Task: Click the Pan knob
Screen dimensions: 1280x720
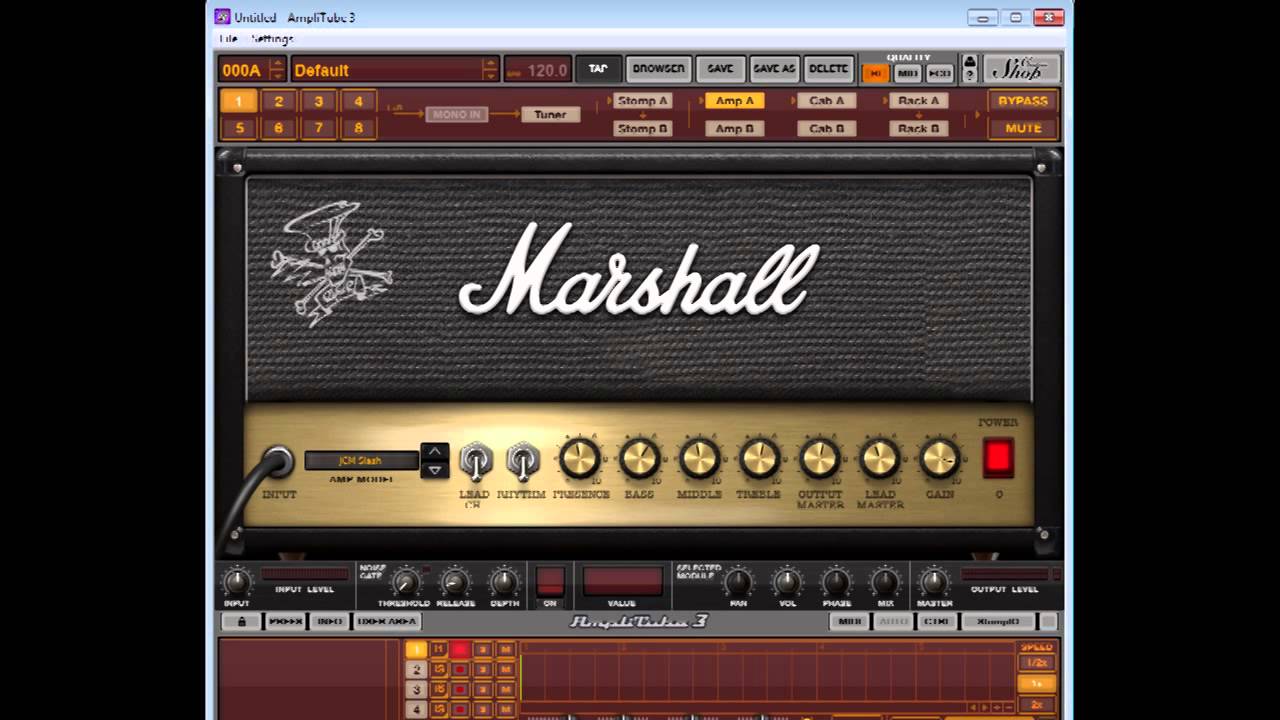Action: 738,582
